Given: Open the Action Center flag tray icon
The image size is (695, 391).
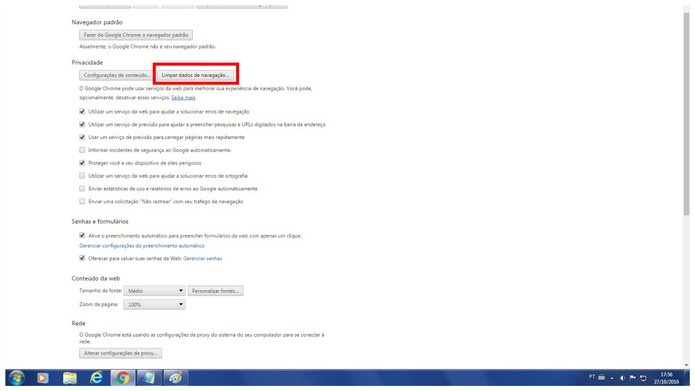Looking at the screenshot, I should 633,378.
